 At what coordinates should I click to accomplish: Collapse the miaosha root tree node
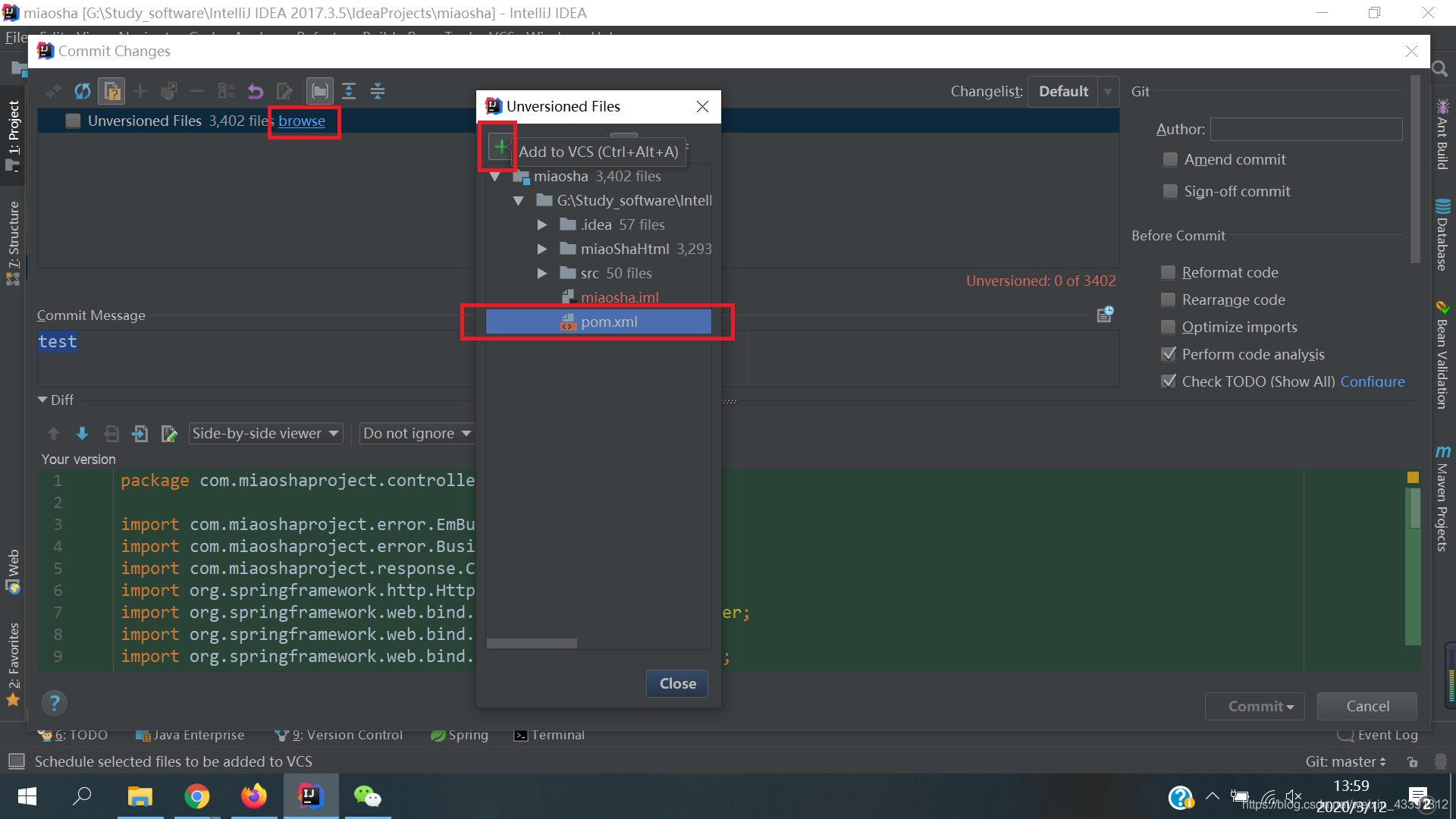[495, 177]
